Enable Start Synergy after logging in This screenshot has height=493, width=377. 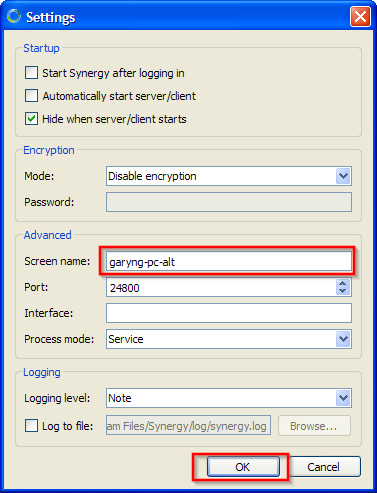(31, 73)
